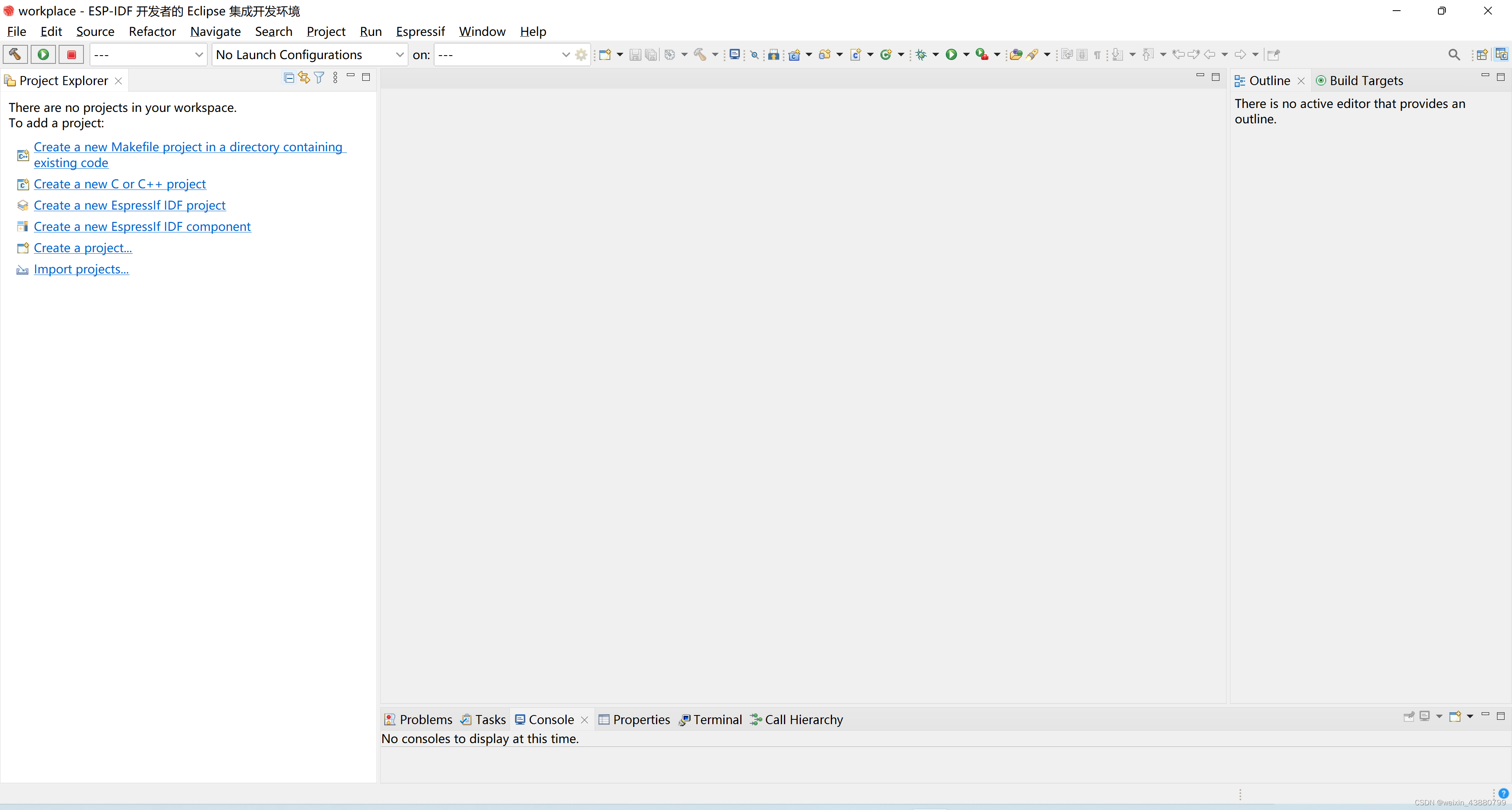Open the Espressif menu
The height and width of the screenshot is (810, 1512).
420,32
